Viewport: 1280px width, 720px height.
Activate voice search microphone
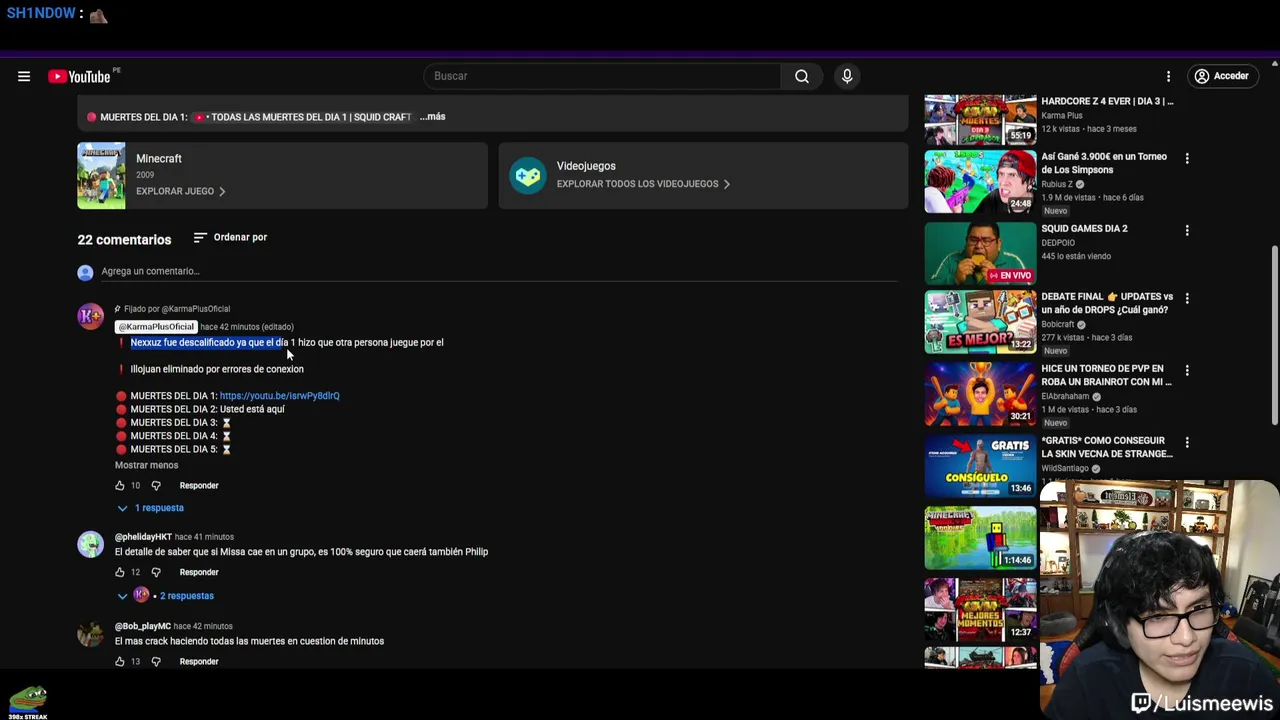click(x=847, y=76)
